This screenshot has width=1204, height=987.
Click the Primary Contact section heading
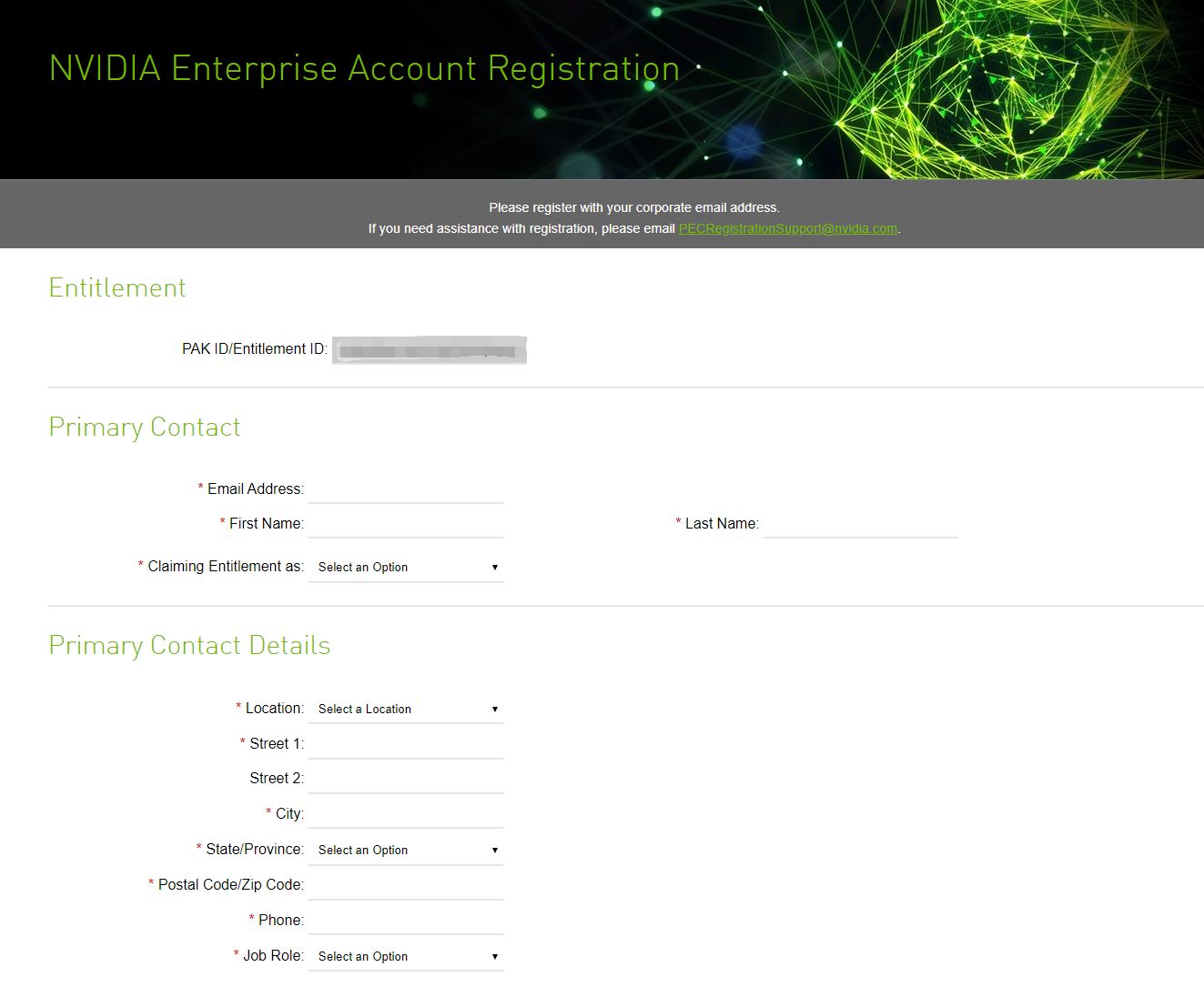point(145,428)
